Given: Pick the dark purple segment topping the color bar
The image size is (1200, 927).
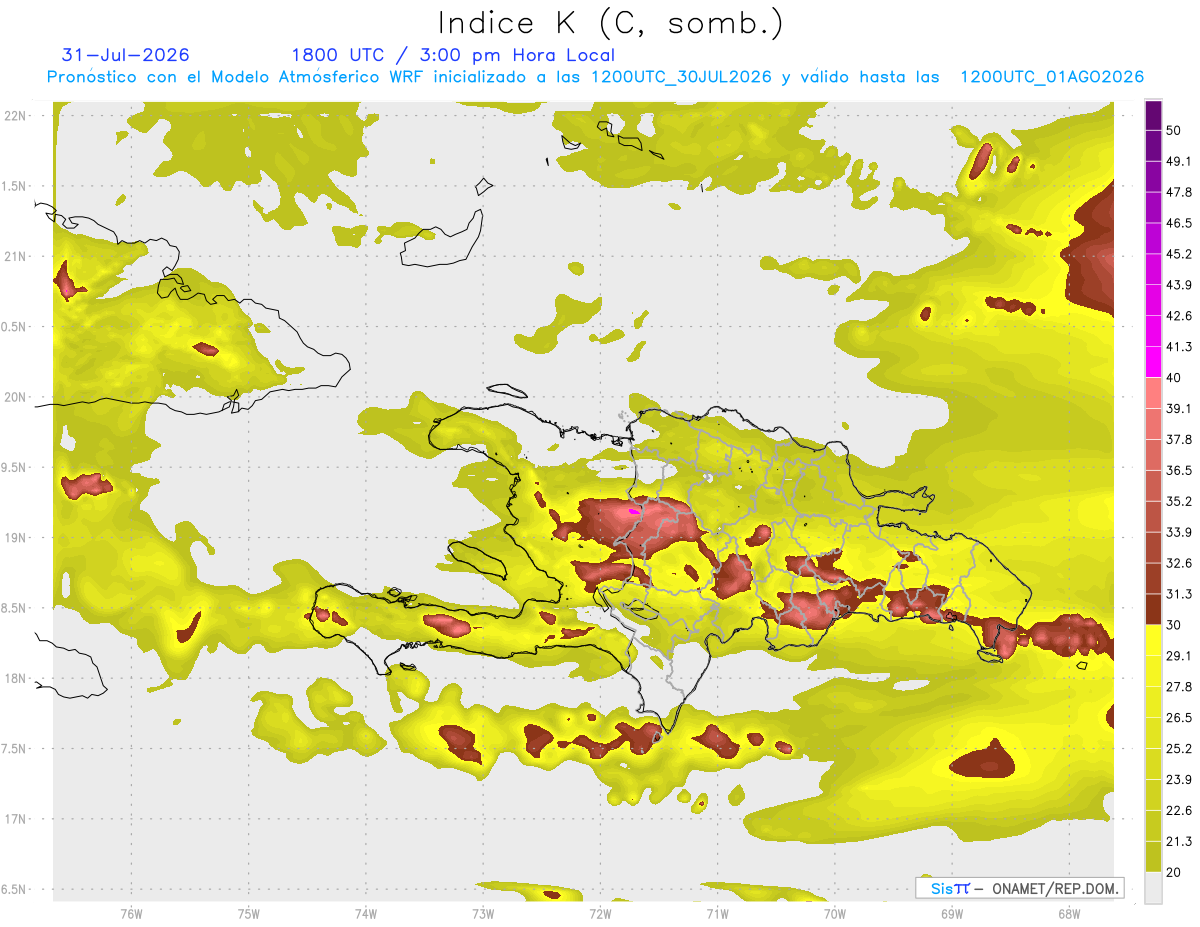Looking at the screenshot, I should click(1153, 115).
